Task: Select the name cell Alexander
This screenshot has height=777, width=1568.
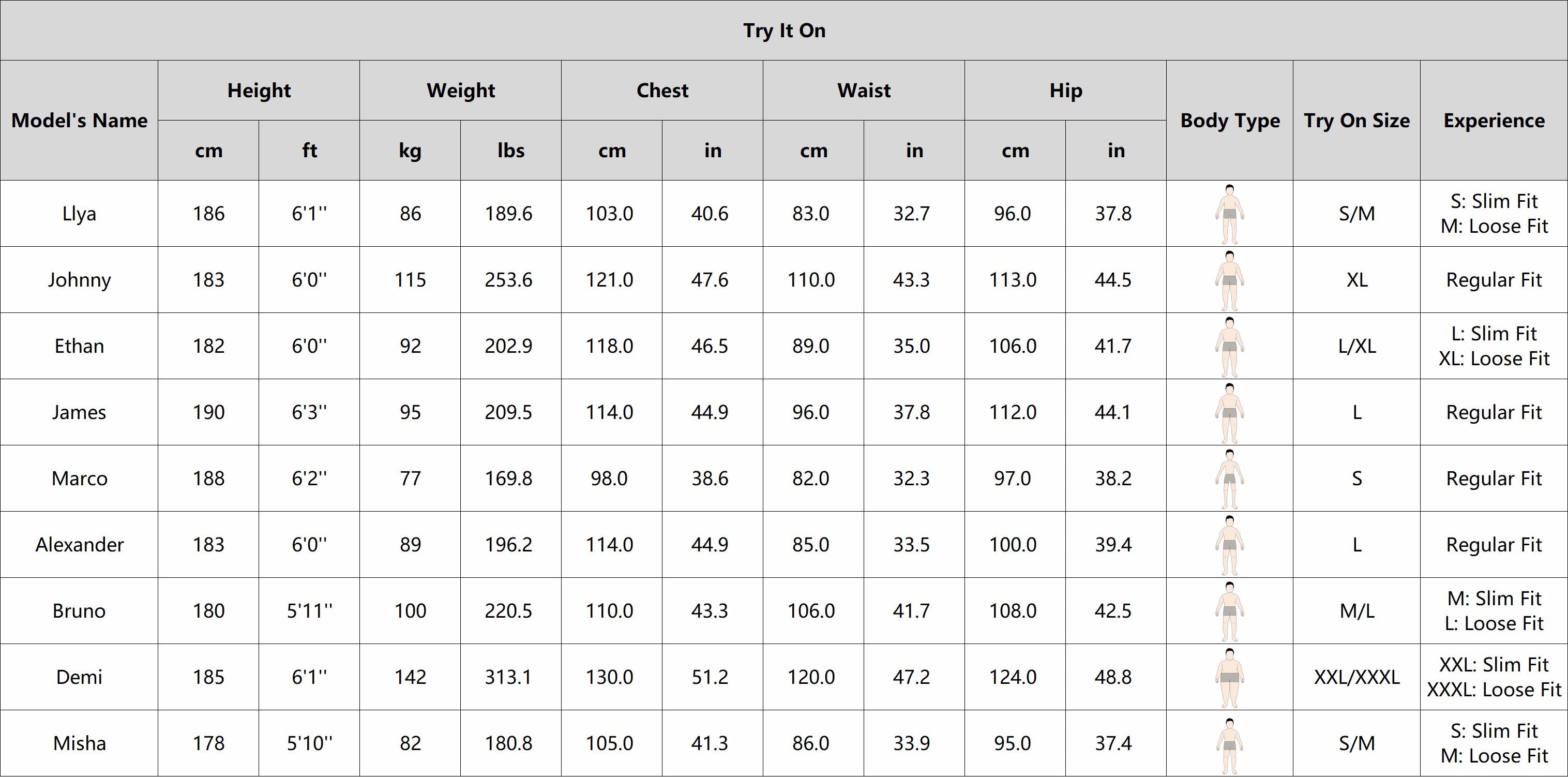Action: tap(79, 545)
